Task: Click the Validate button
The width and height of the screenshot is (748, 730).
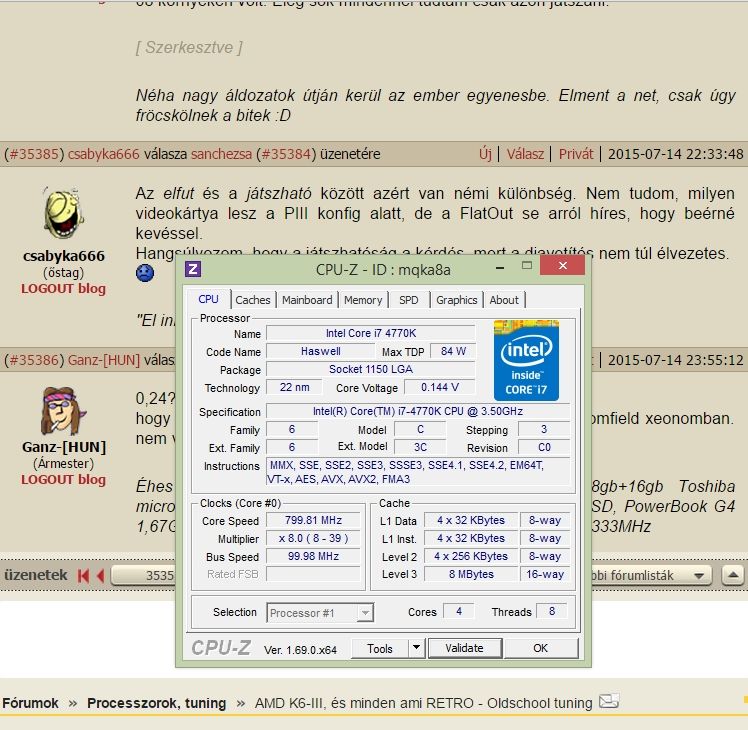Action: point(464,648)
